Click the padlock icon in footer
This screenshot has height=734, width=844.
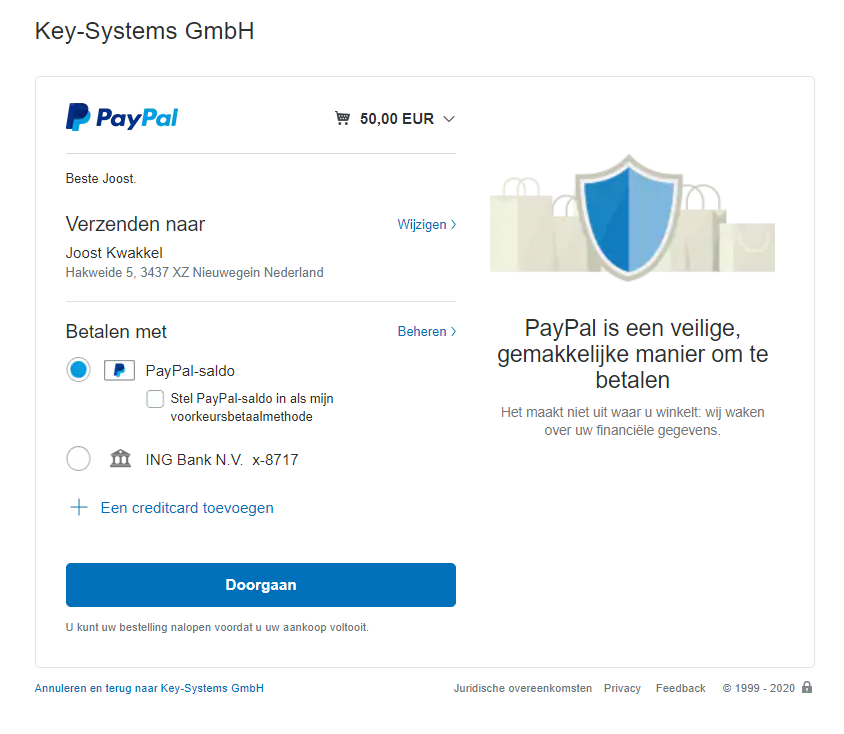pyautogui.click(x=807, y=688)
